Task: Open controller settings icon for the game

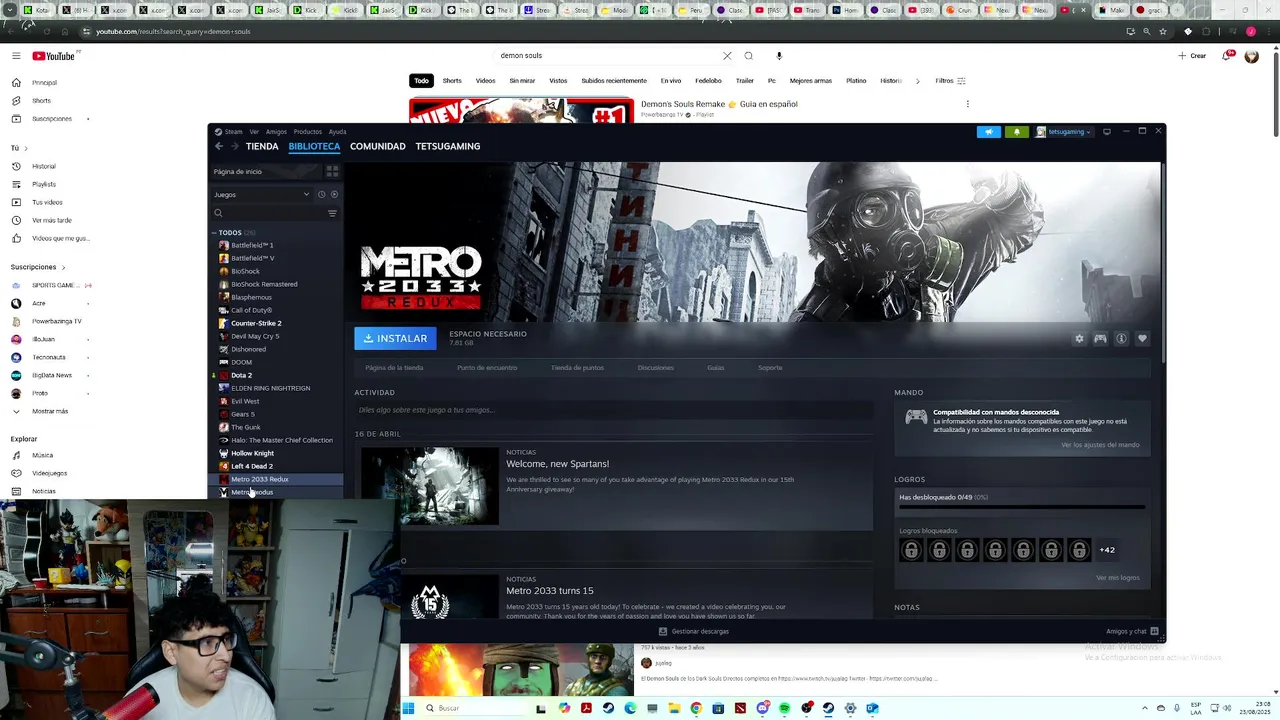Action: coord(1100,339)
